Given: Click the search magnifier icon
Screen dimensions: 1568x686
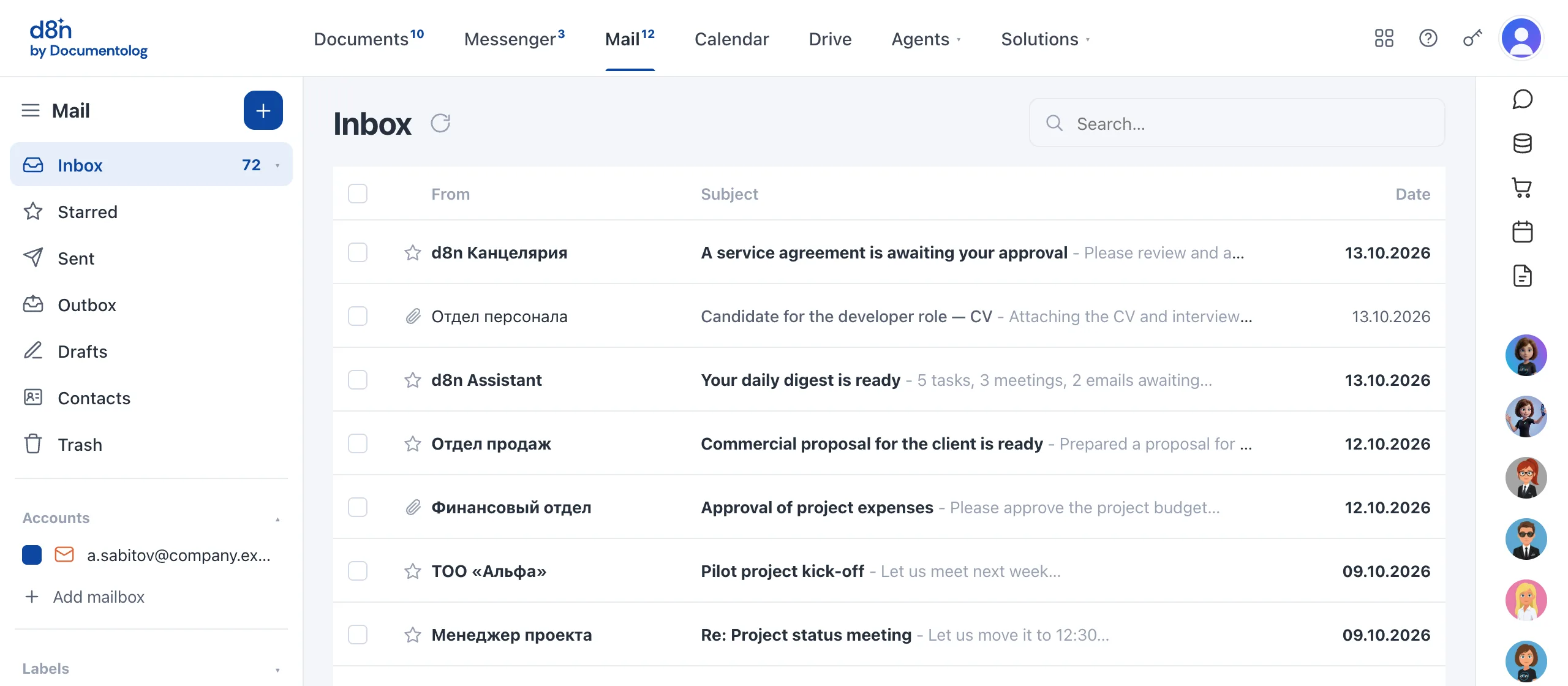Looking at the screenshot, I should click(x=1054, y=123).
